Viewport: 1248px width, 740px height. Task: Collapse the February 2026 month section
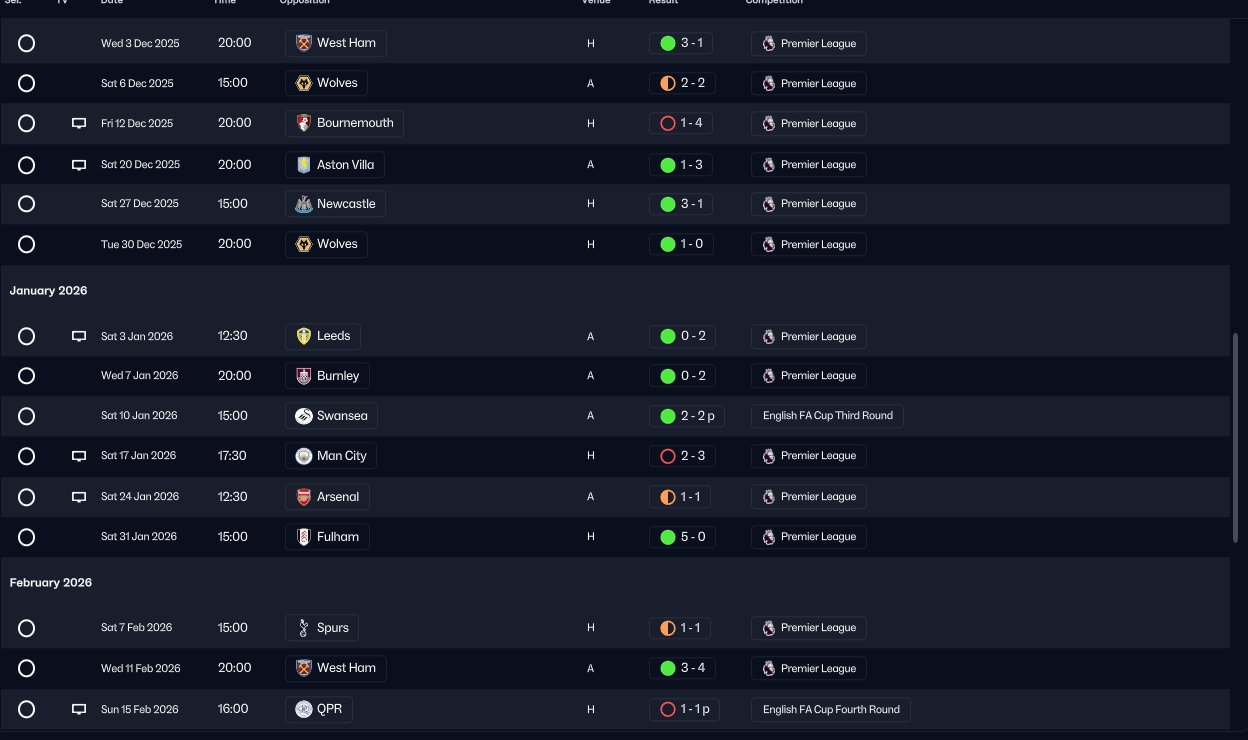tap(51, 583)
